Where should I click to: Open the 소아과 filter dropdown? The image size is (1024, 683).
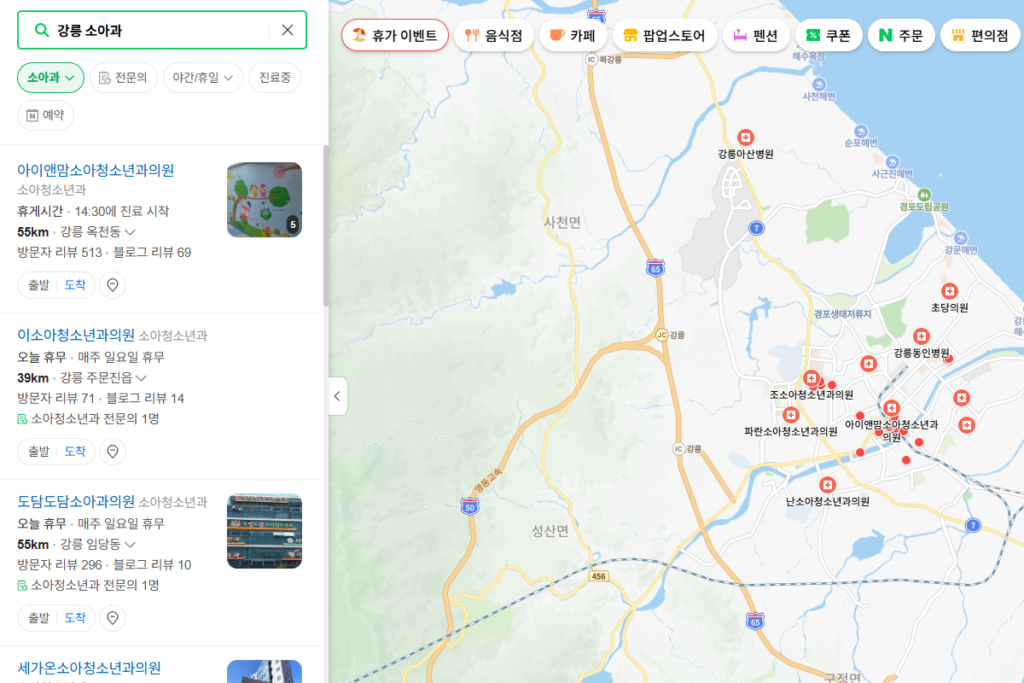[50, 77]
